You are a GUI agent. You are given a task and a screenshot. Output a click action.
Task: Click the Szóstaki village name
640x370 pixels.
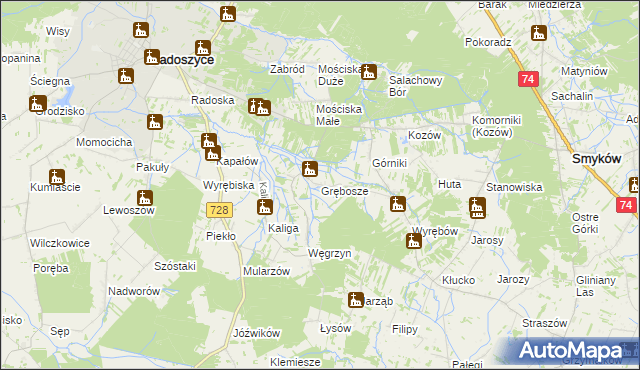point(175,266)
